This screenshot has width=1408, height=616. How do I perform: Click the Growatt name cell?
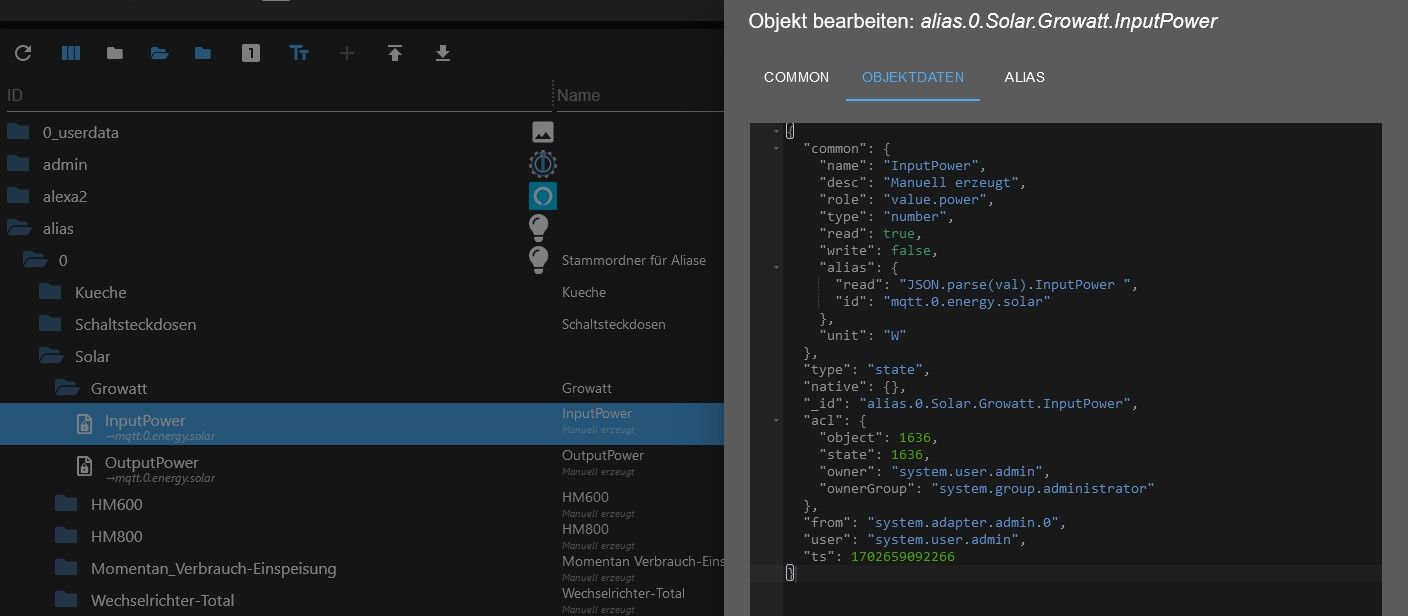coord(587,388)
